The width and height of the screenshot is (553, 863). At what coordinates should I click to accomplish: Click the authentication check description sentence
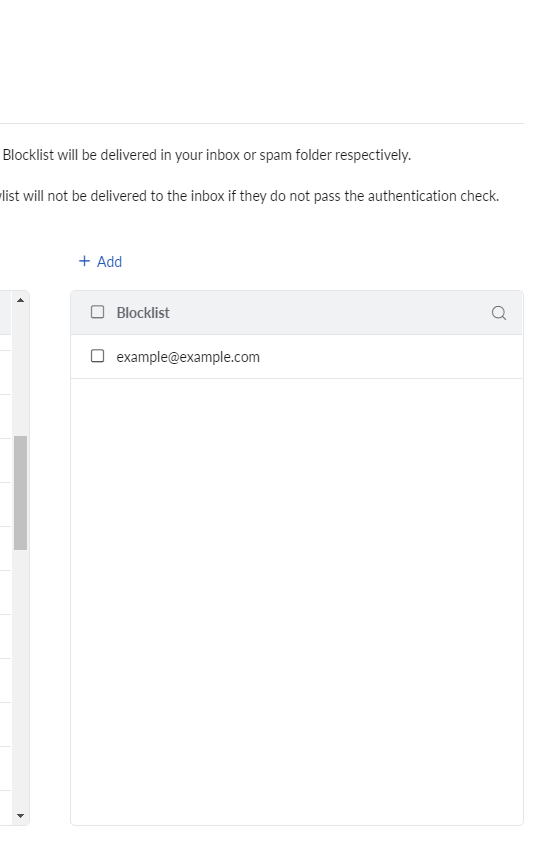coord(249,196)
